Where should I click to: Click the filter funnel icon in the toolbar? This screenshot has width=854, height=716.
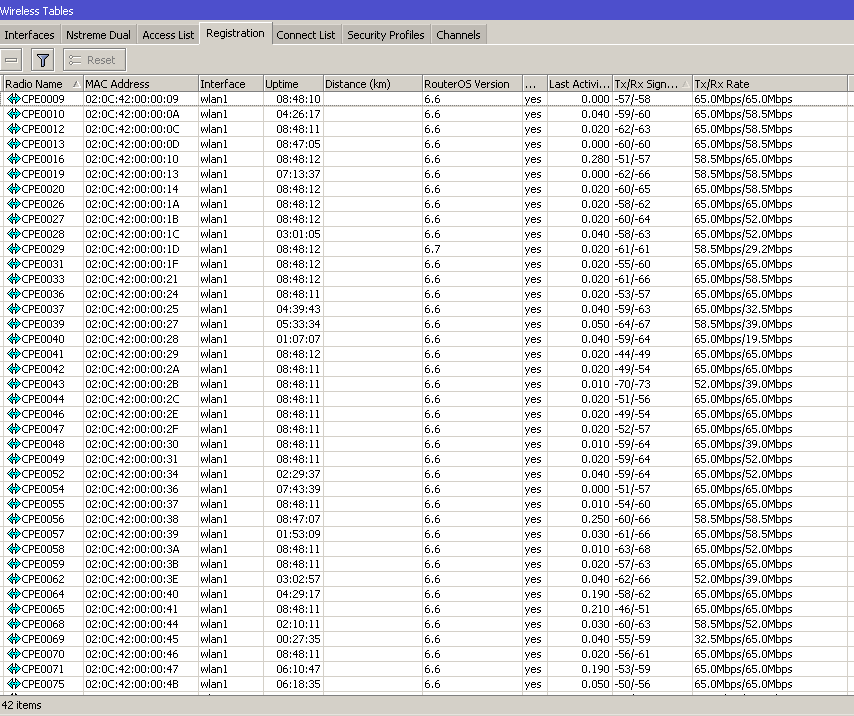(42, 59)
